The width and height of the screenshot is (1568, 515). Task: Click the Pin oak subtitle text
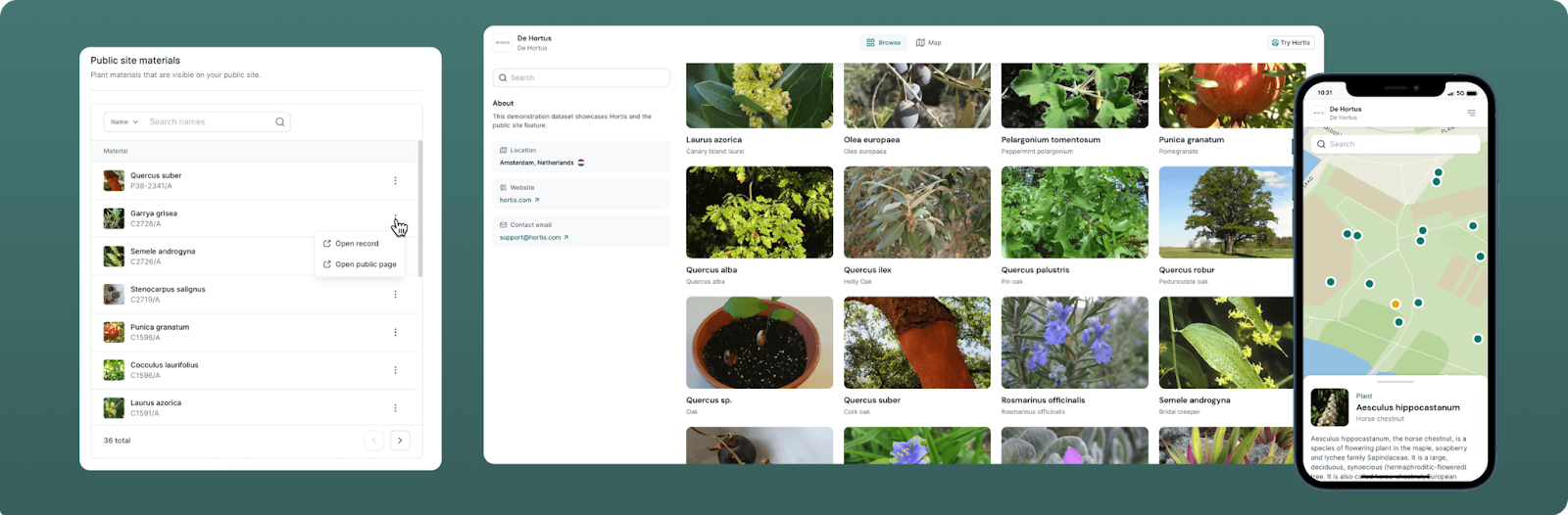[1011, 282]
